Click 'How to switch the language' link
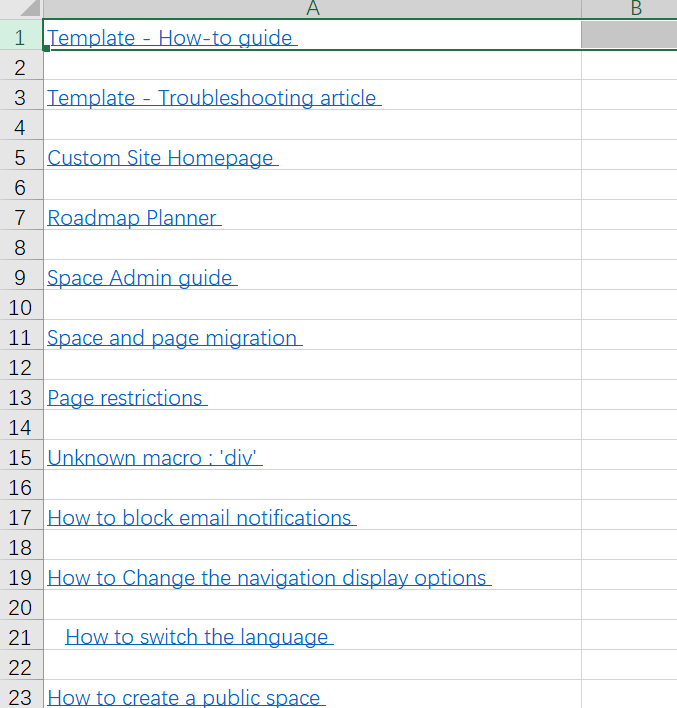This screenshot has height=708, width=677. click(x=199, y=638)
